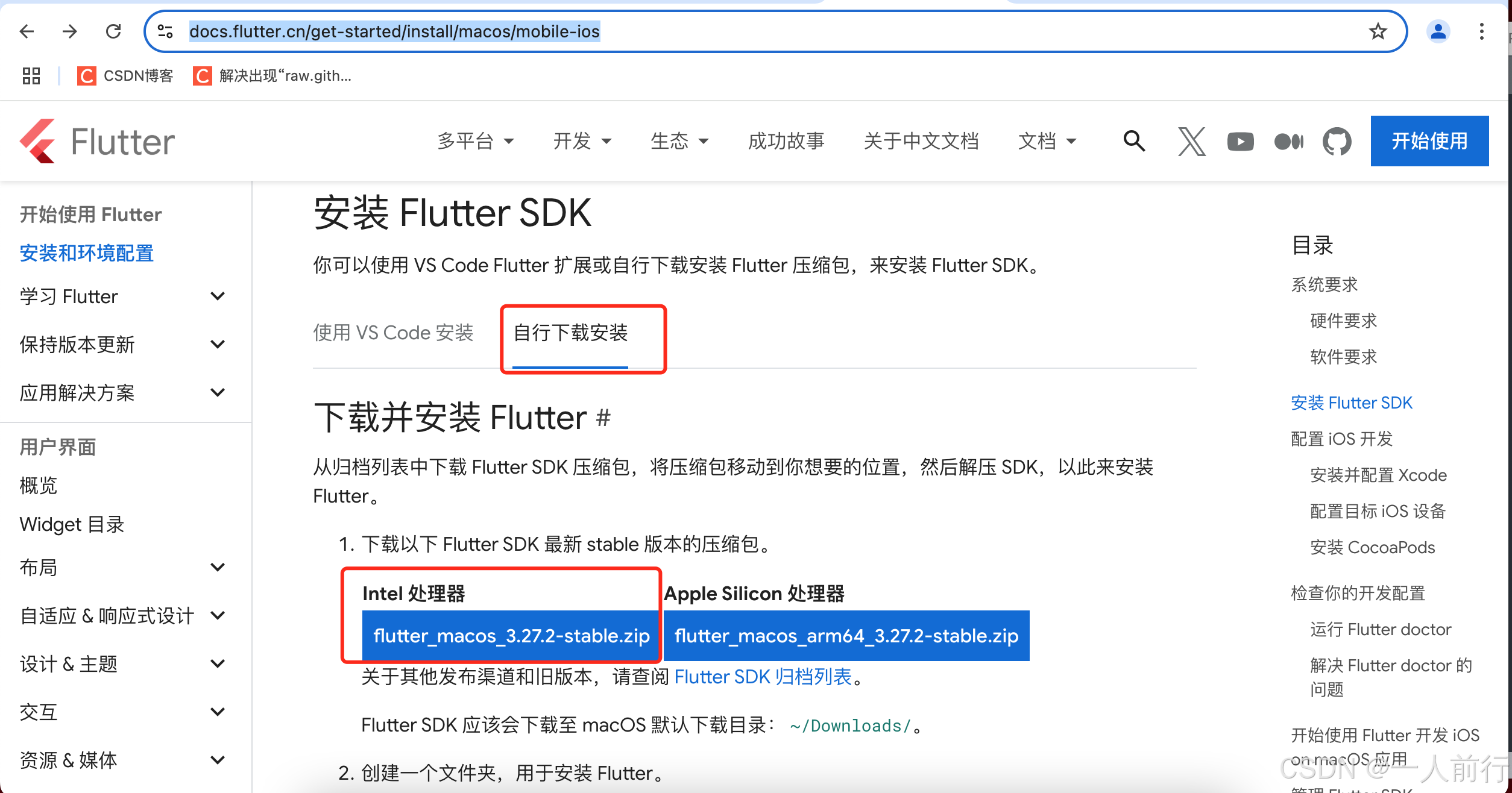1512x793 pixels.
Task: Jump to 安装 CocoaPods in contents
Action: (x=1373, y=547)
